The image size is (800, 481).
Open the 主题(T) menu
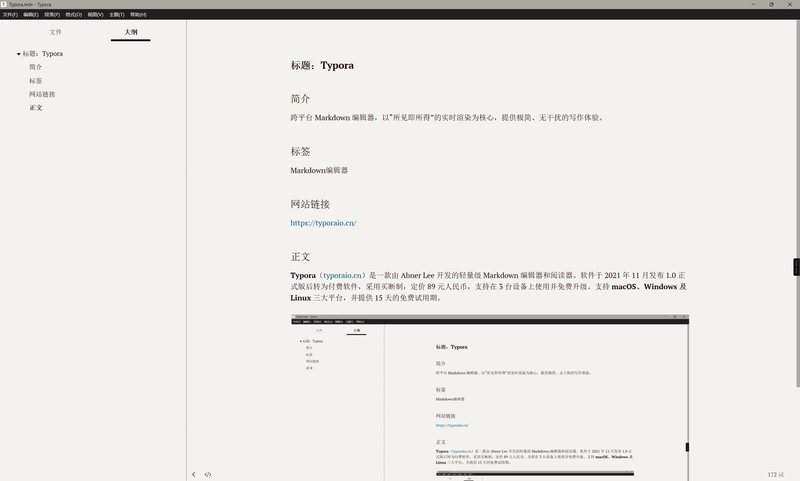click(x=117, y=14)
